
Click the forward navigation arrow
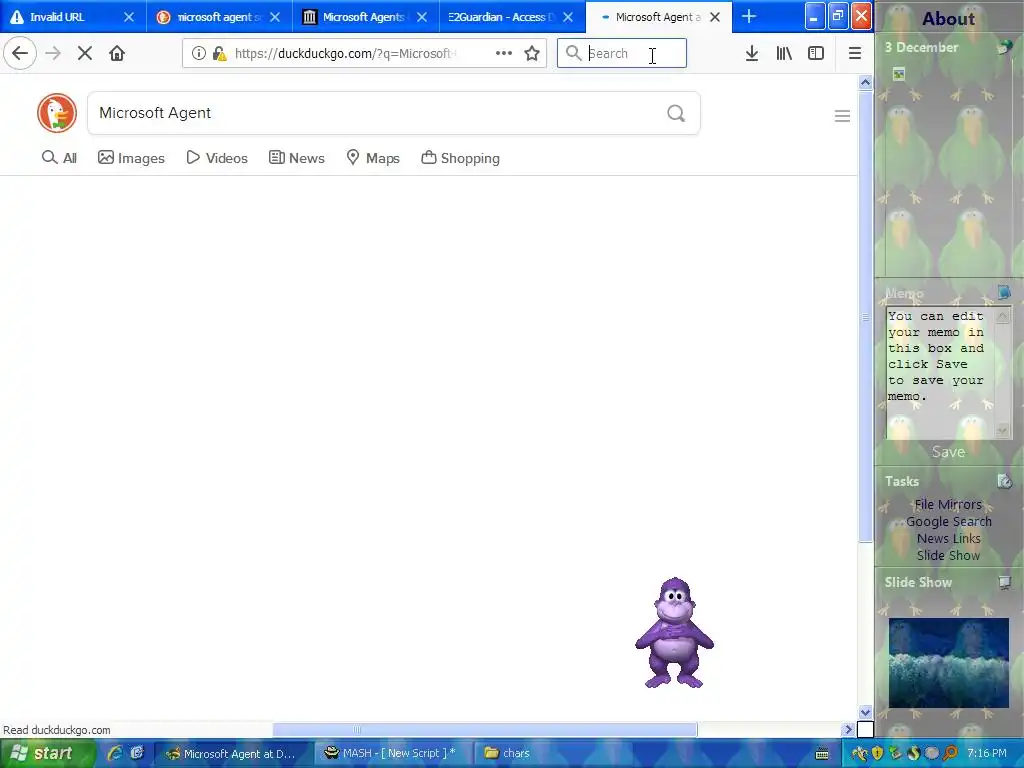click(x=54, y=53)
